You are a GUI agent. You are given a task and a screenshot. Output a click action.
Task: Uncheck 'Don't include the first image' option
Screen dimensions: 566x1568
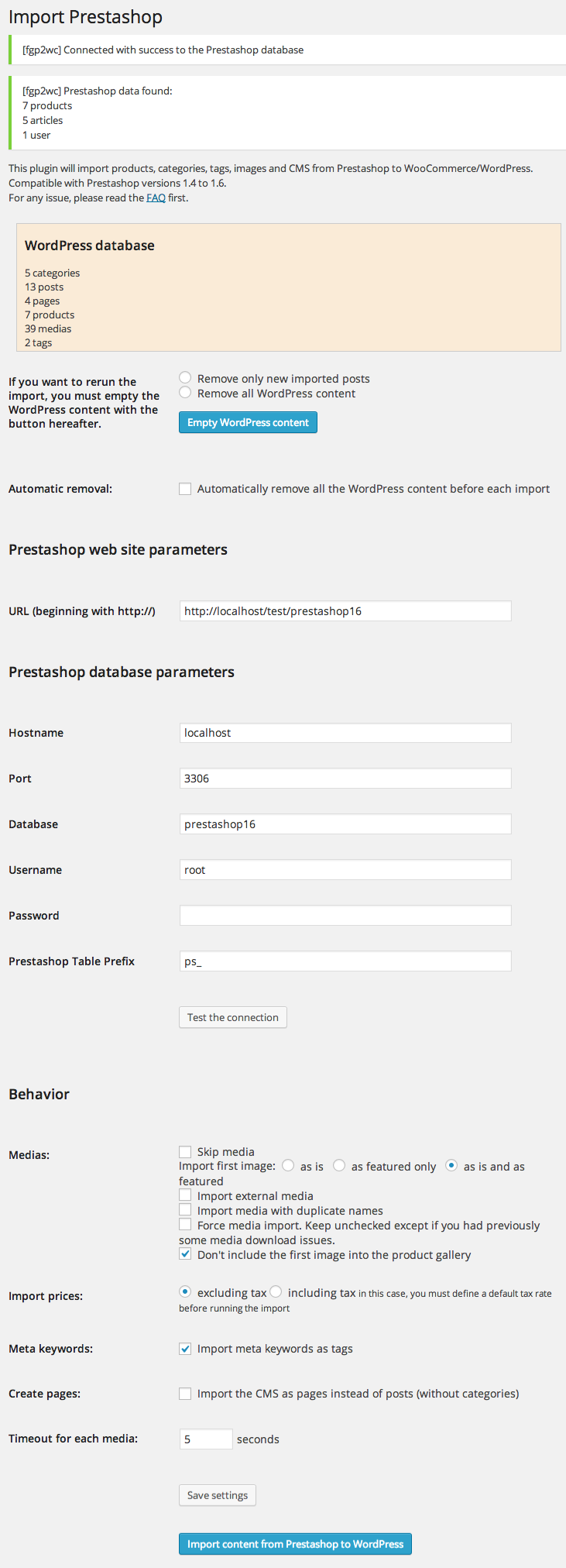click(185, 1254)
